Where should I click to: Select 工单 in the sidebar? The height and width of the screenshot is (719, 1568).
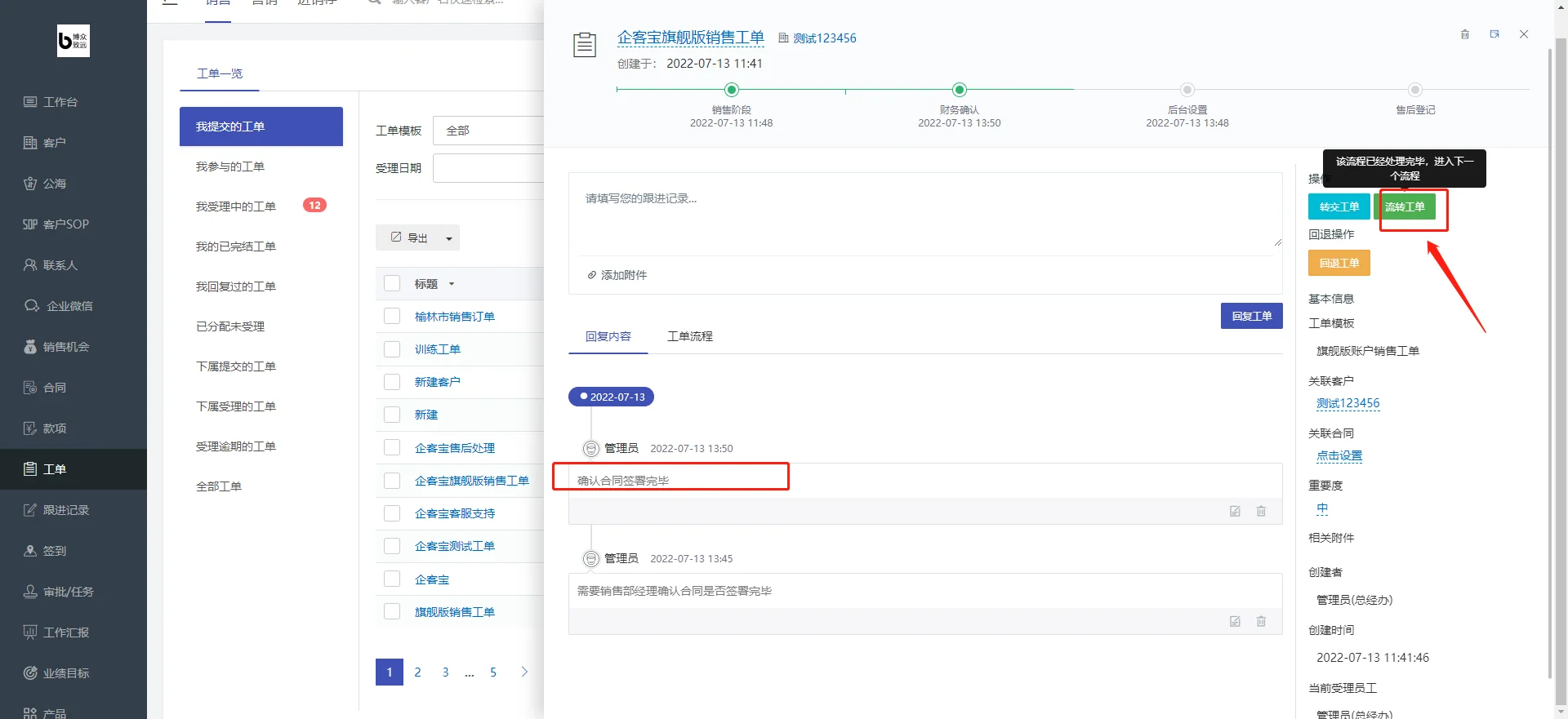(x=73, y=469)
